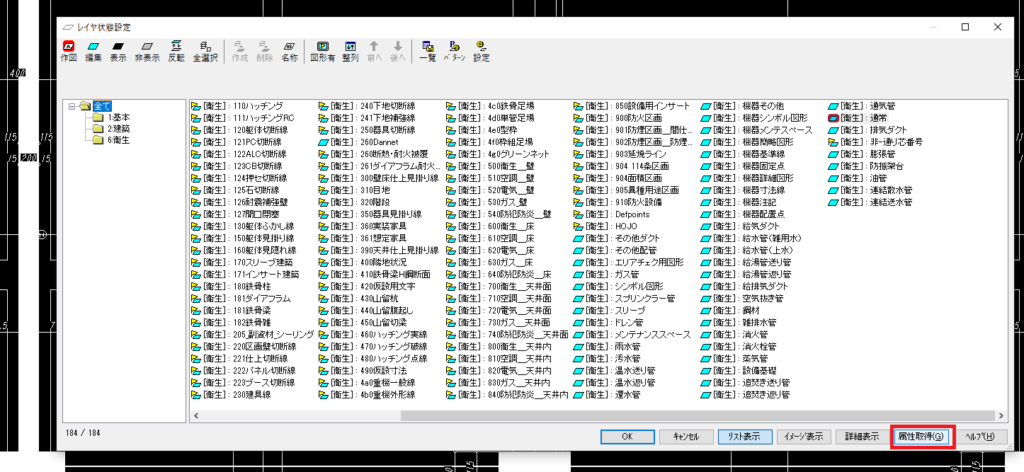The height and width of the screenshot is (472, 1024).
Task: Open the 一覧 (list) toolbar icon
Action: [x=428, y=50]
